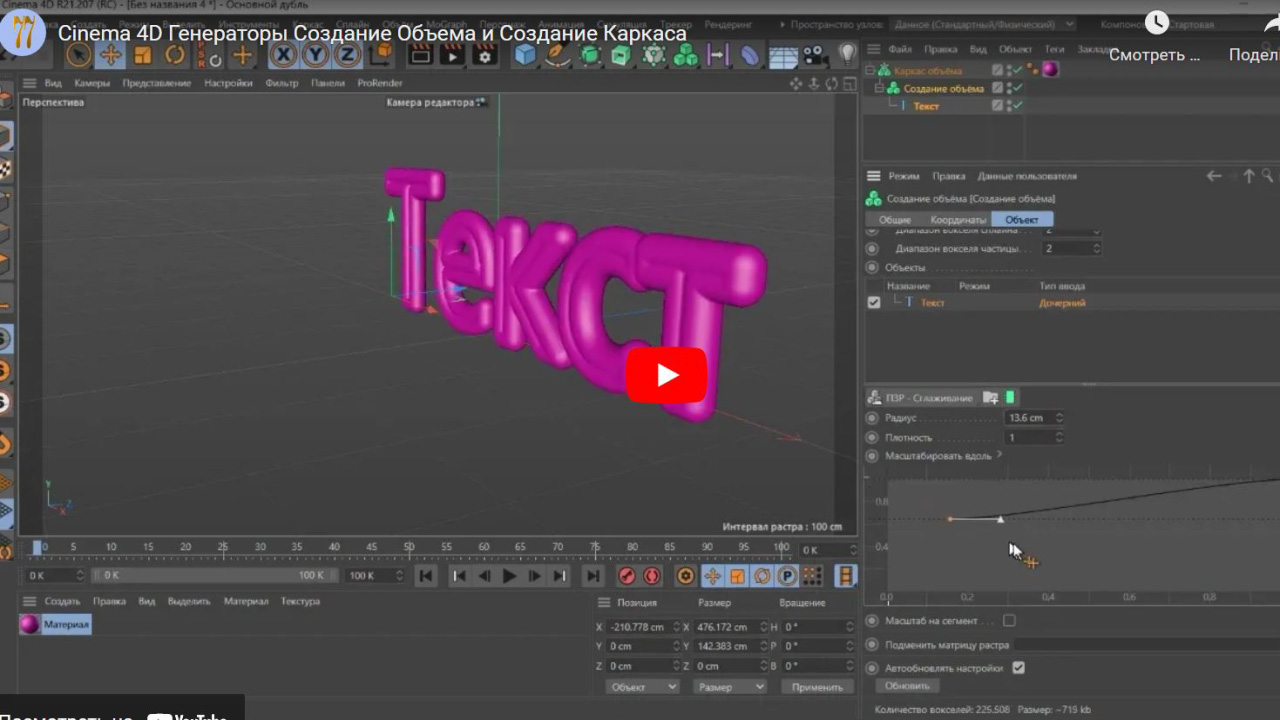Select the Материал swatch in material manager
Screen dimensions: 1280x720
point(30,625)
